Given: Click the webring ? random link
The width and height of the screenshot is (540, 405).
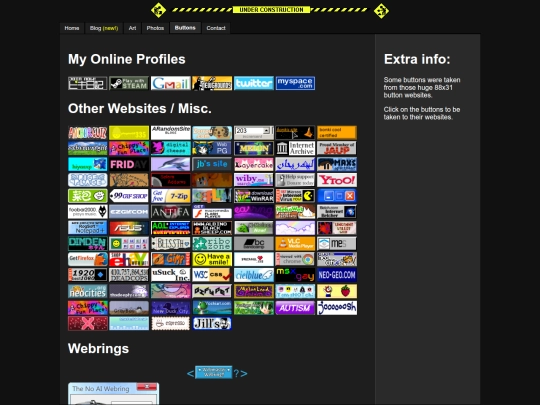Looking at the screenshot, I should pos(236,373).
